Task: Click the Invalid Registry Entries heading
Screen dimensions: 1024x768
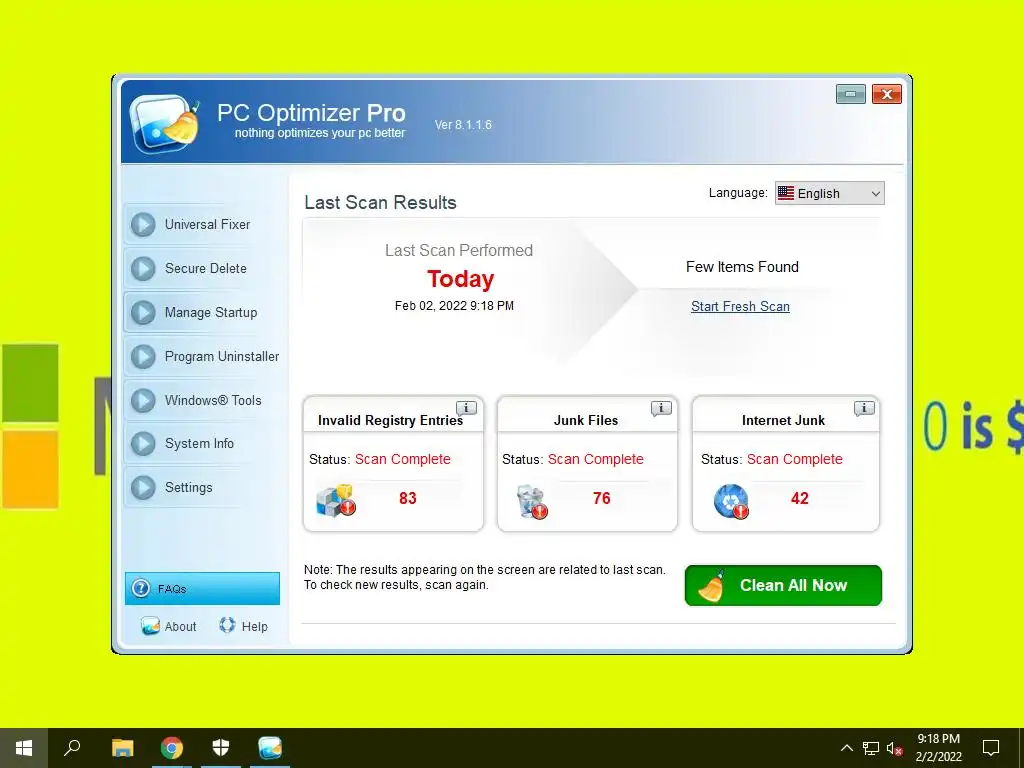Action: click(391, 420)
